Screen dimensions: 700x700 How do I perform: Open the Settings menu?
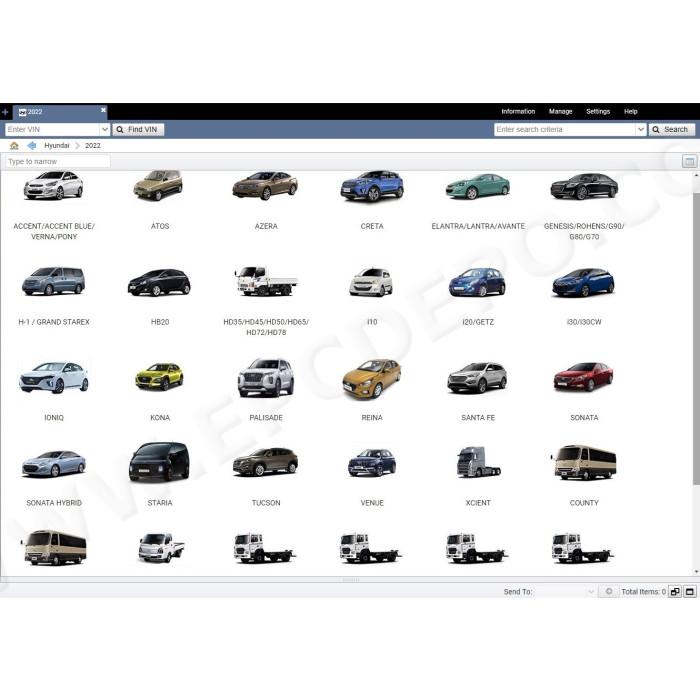click(598, 112)
